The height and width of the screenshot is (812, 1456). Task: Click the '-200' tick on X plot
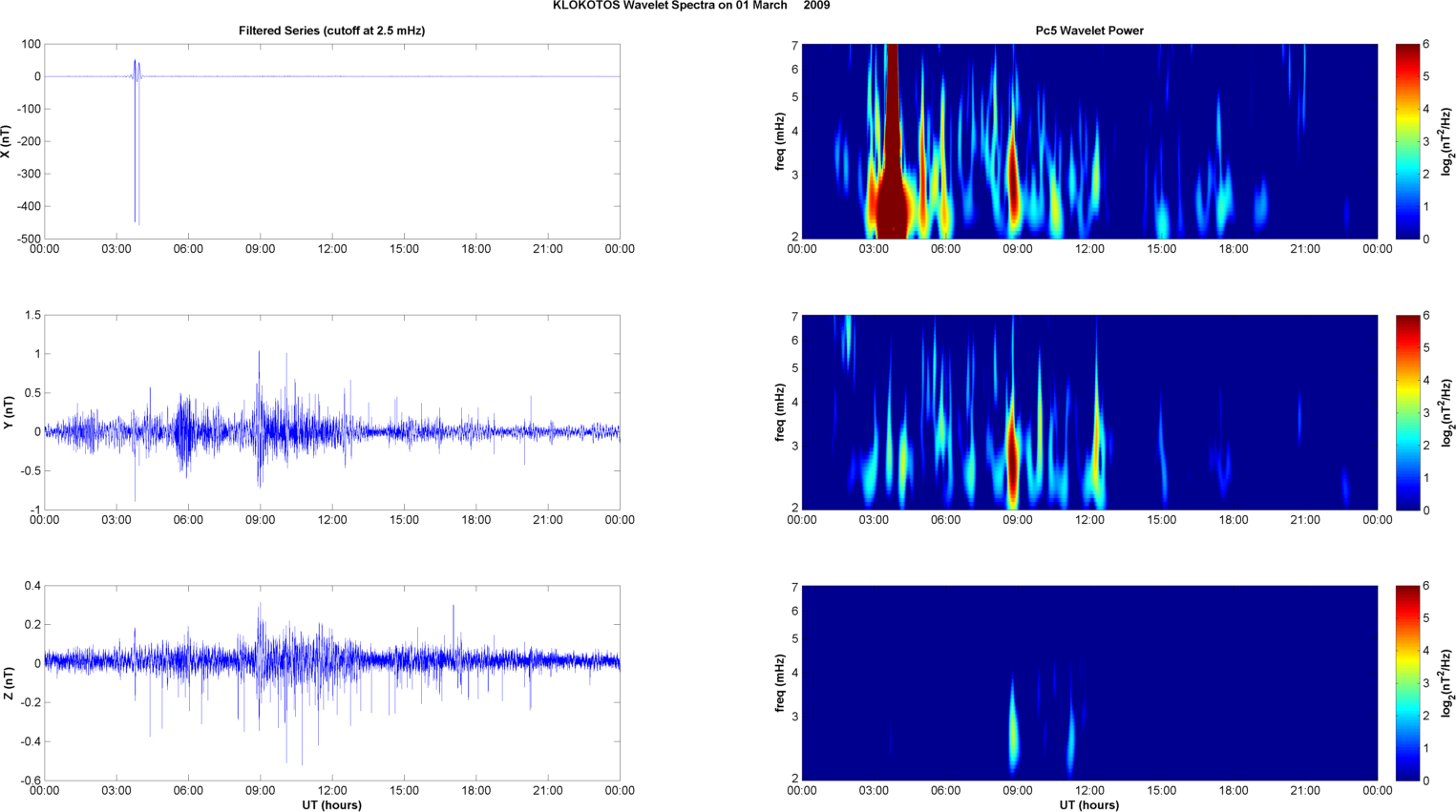[29, 141]
